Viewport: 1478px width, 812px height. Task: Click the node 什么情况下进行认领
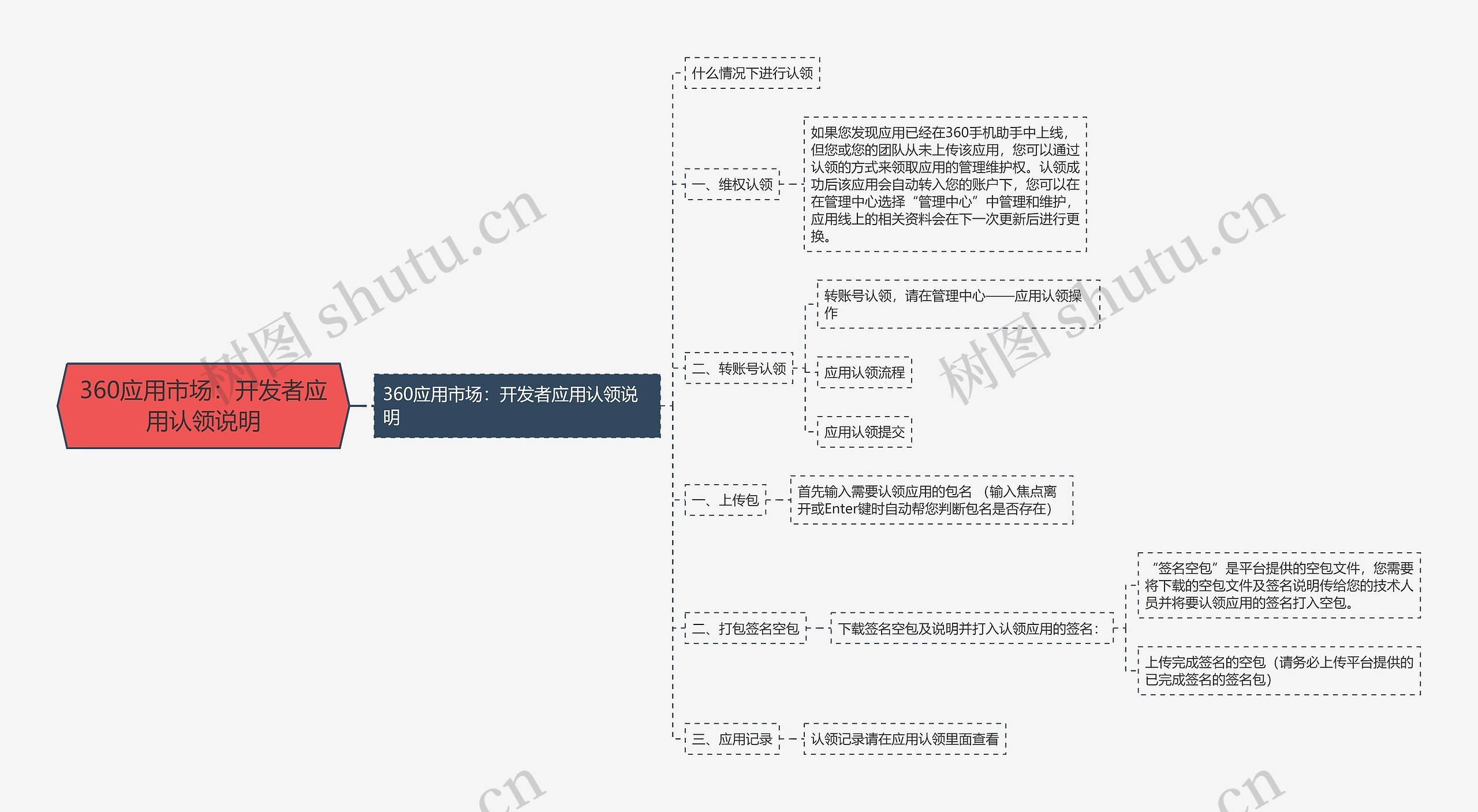pyautogui.click(x=752, y=73)
